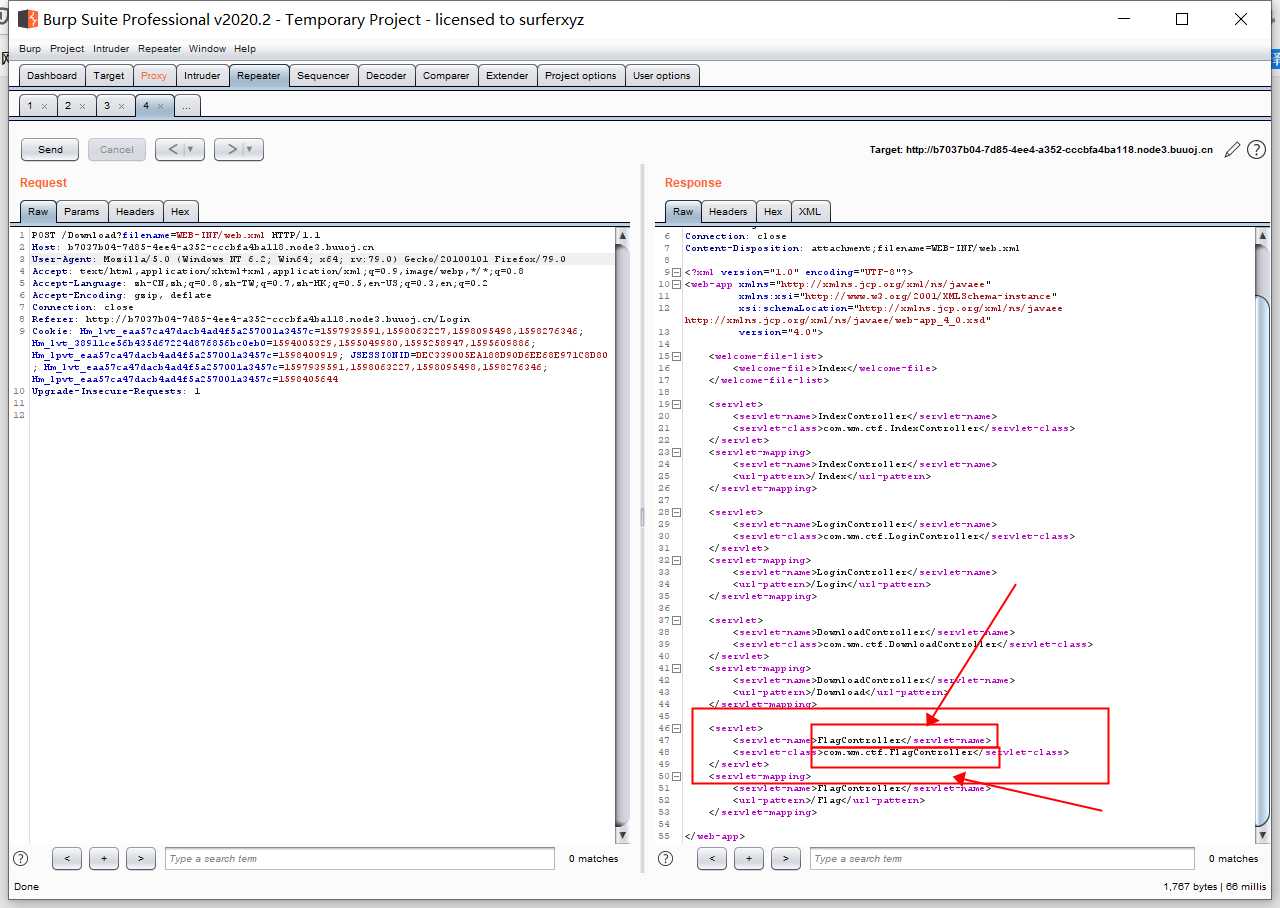
Task: Collapse servlet-mapping fold marker on line 32
Action: (677, 560)
